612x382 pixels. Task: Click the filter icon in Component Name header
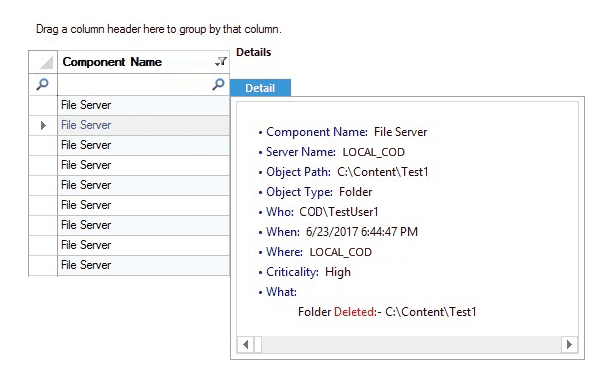tap(221, 62)
